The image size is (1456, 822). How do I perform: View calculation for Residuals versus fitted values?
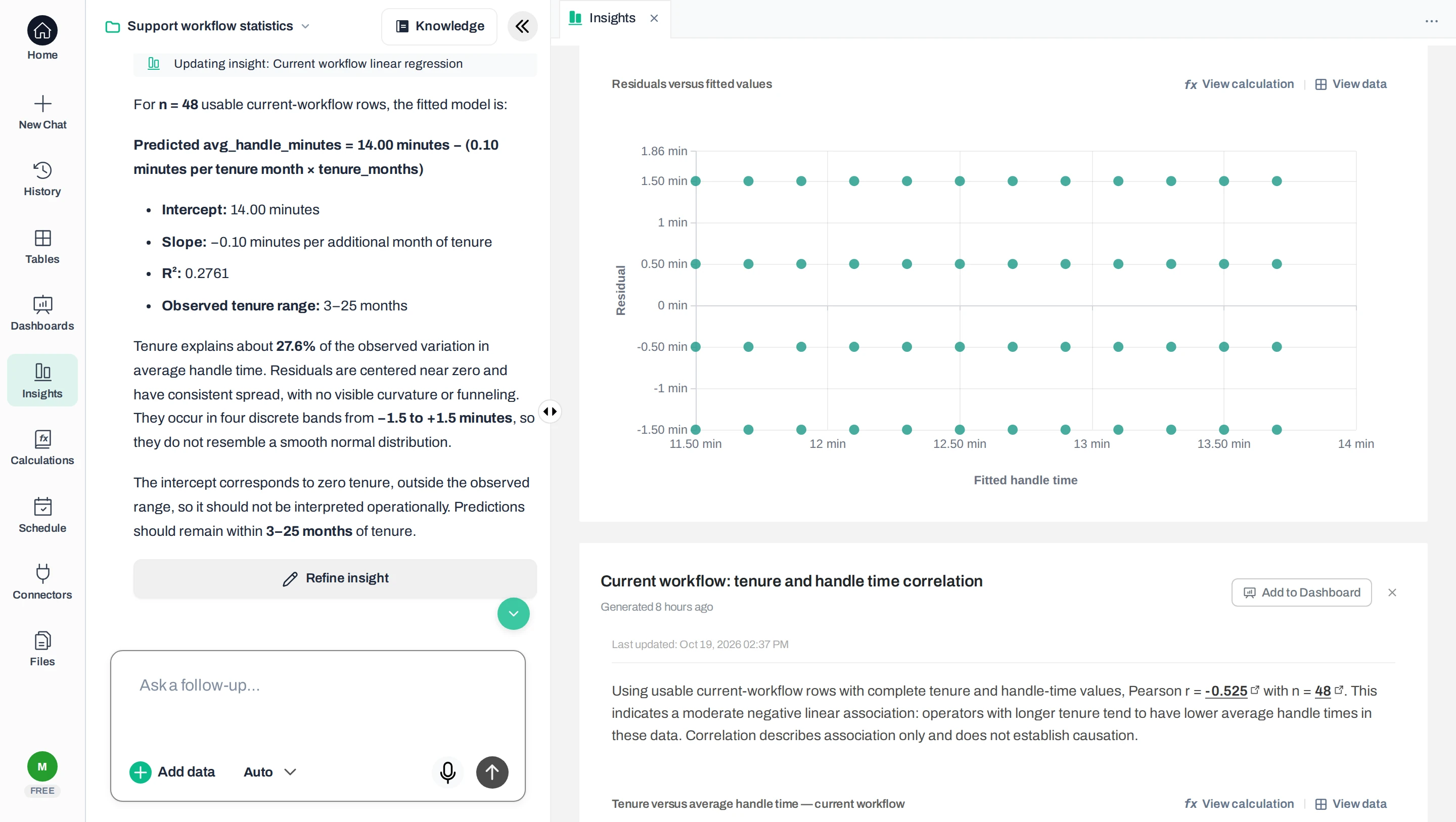point(1239,84)
